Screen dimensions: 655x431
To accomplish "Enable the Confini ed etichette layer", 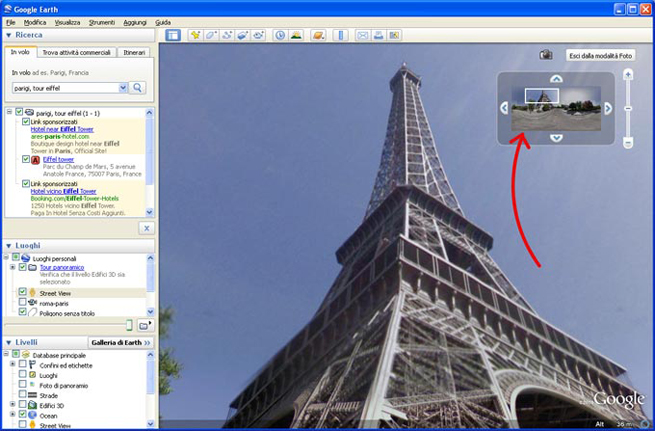I will pyautogui.click(x=23, y=364).
